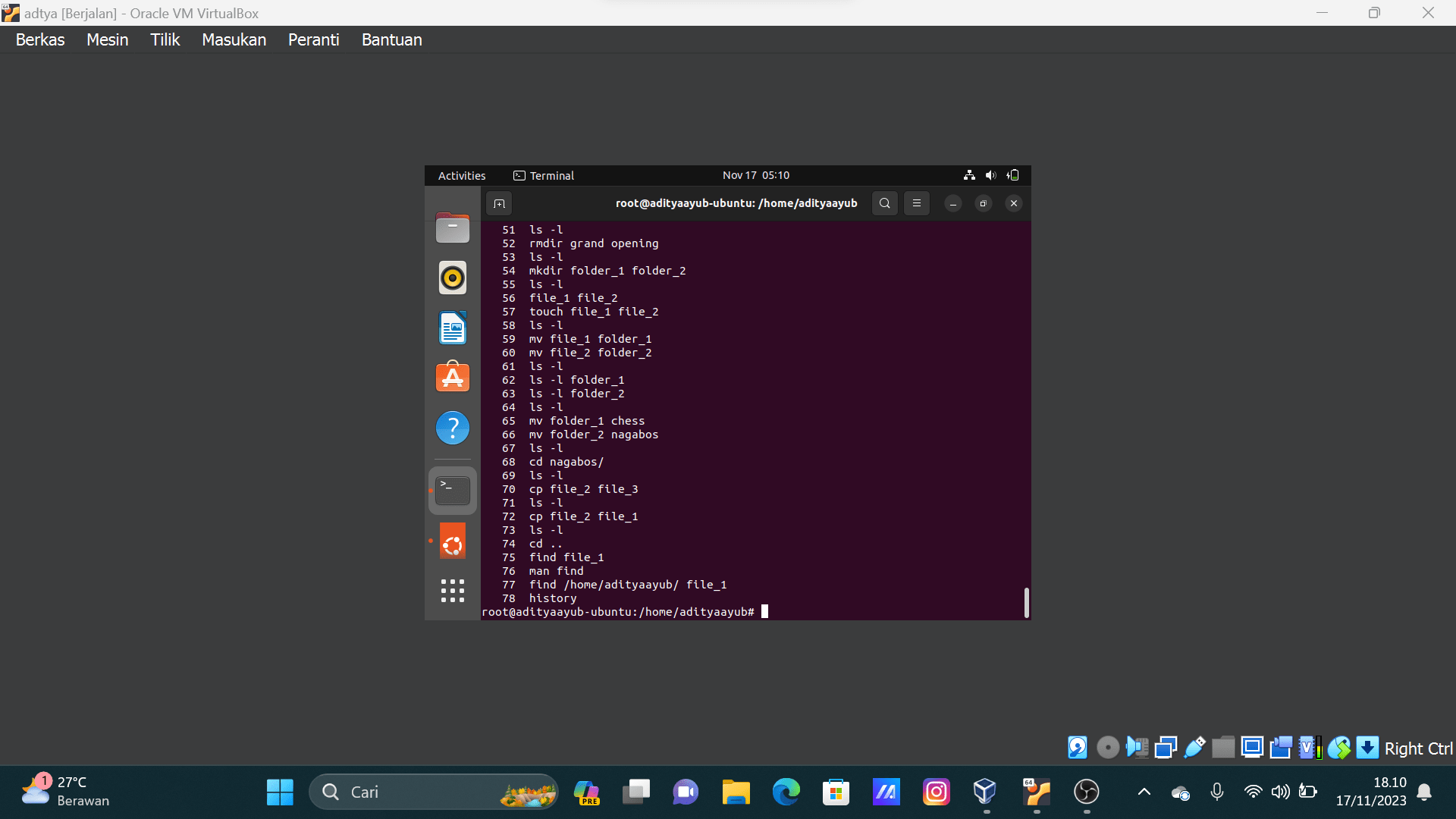Click the Cari search box

tap(434, 792)
